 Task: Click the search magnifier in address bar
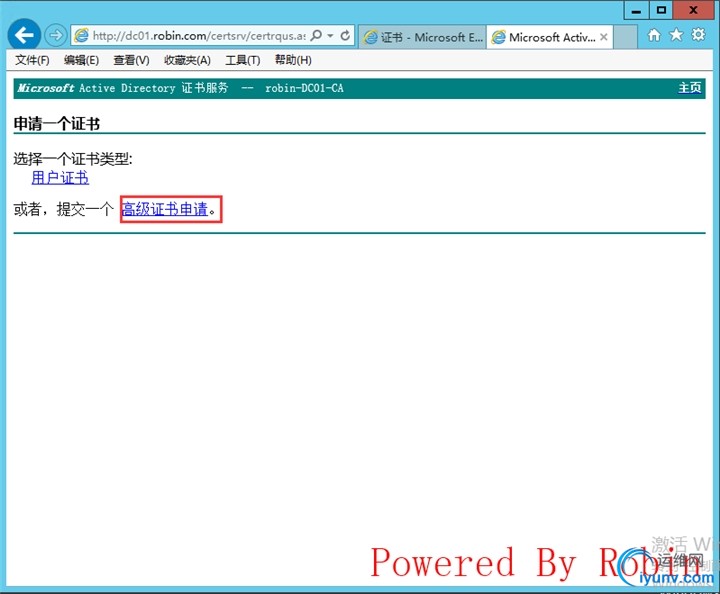316,35
